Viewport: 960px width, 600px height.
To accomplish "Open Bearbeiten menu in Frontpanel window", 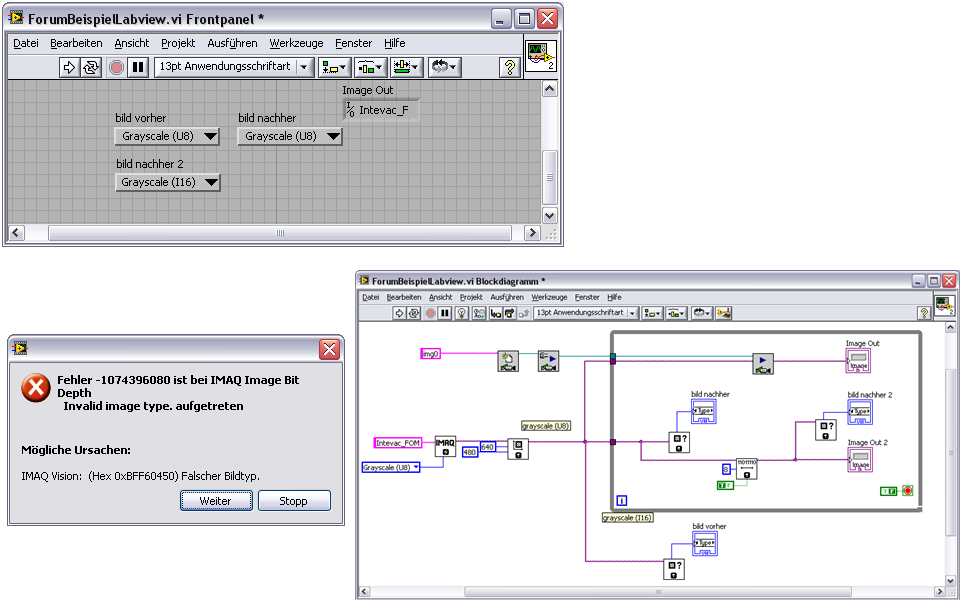I will [x=76, y=43].
